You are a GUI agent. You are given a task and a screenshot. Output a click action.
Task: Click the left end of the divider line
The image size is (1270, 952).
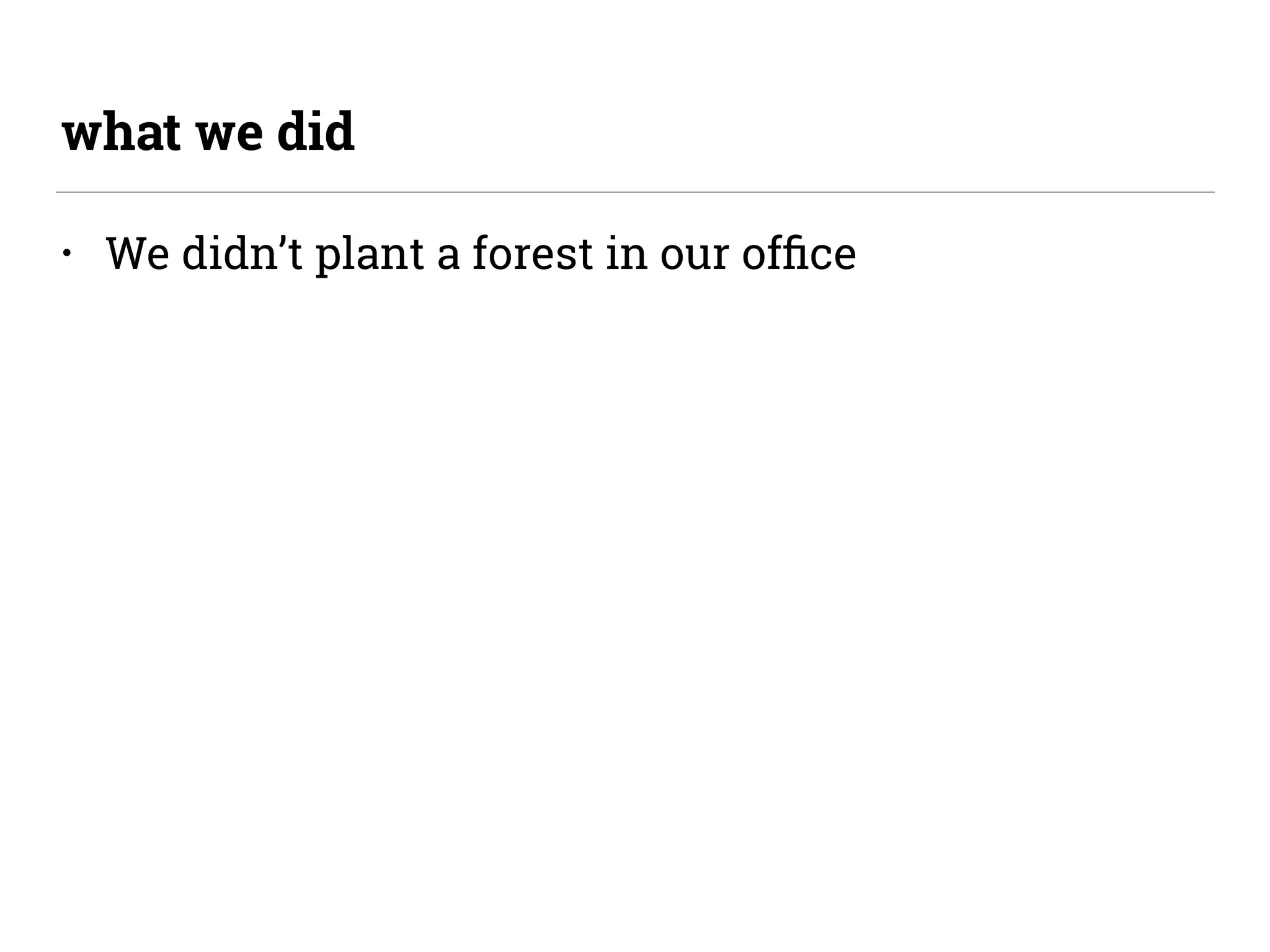tap(60, 192)
